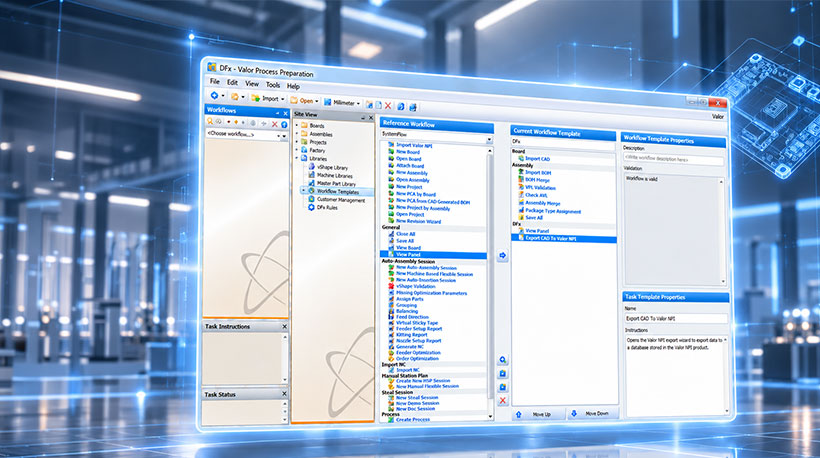Open the Edit menu
The width and height of the screenshot is (820, 458).
pos(232,83)
